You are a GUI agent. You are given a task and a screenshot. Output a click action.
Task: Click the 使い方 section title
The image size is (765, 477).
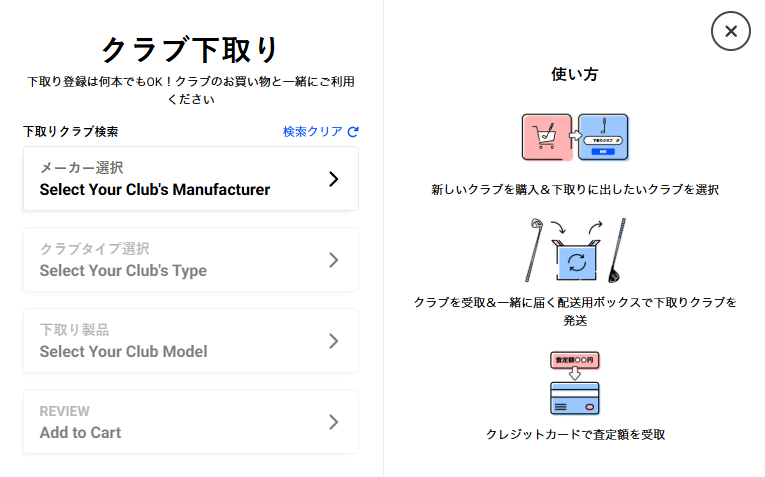click(575, 74)
